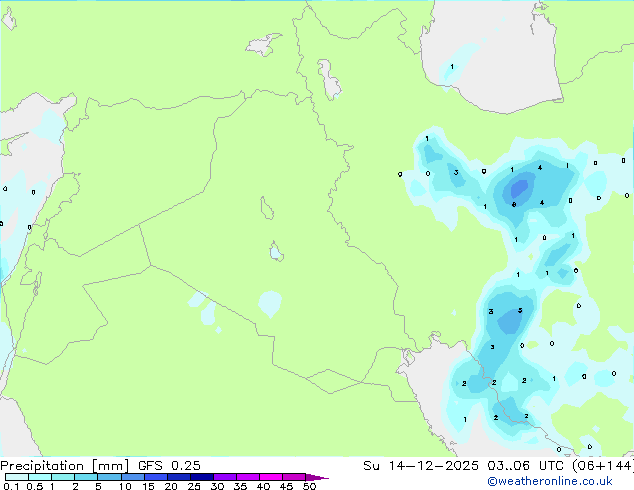Click the 45–50 mm legend swatch
Viewport: 634px width, 490px height.
coord(294,477)
